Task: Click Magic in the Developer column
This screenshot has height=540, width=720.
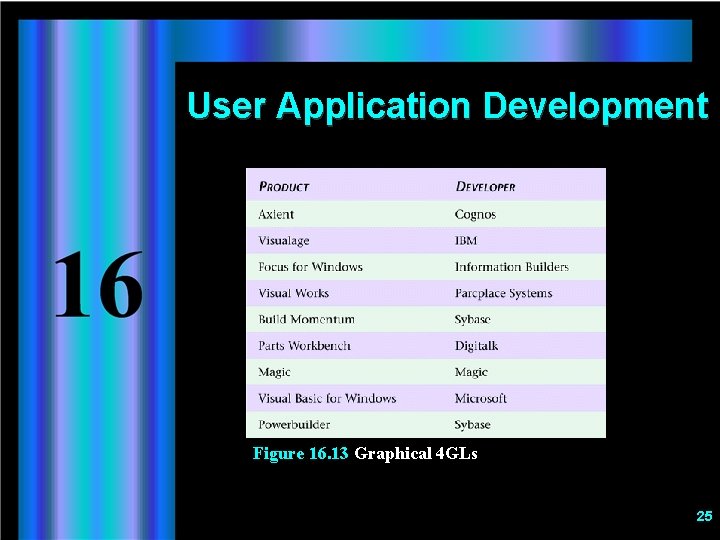Action: click(x=471, y=372)
